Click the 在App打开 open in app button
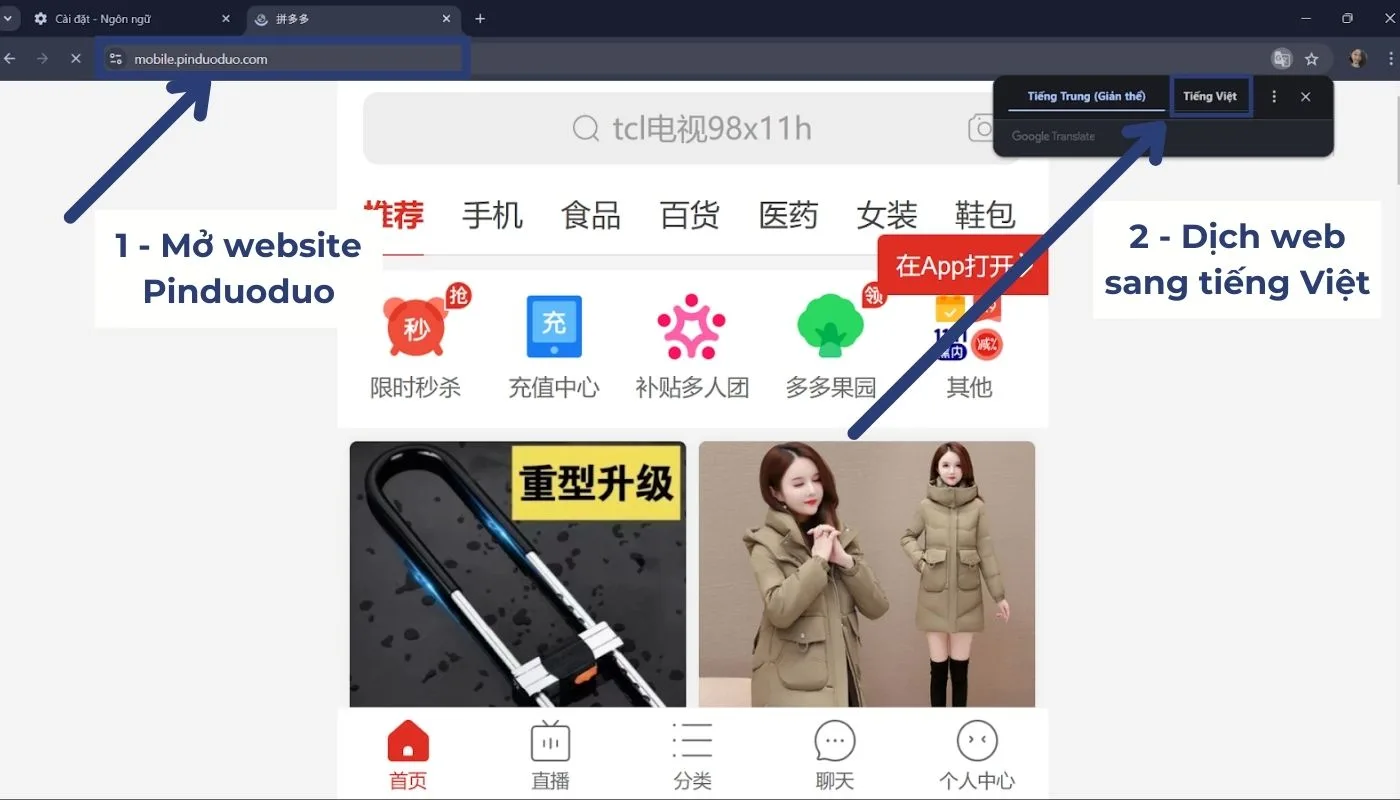The width and height of the screenshot is (1400, 800). 963,265
